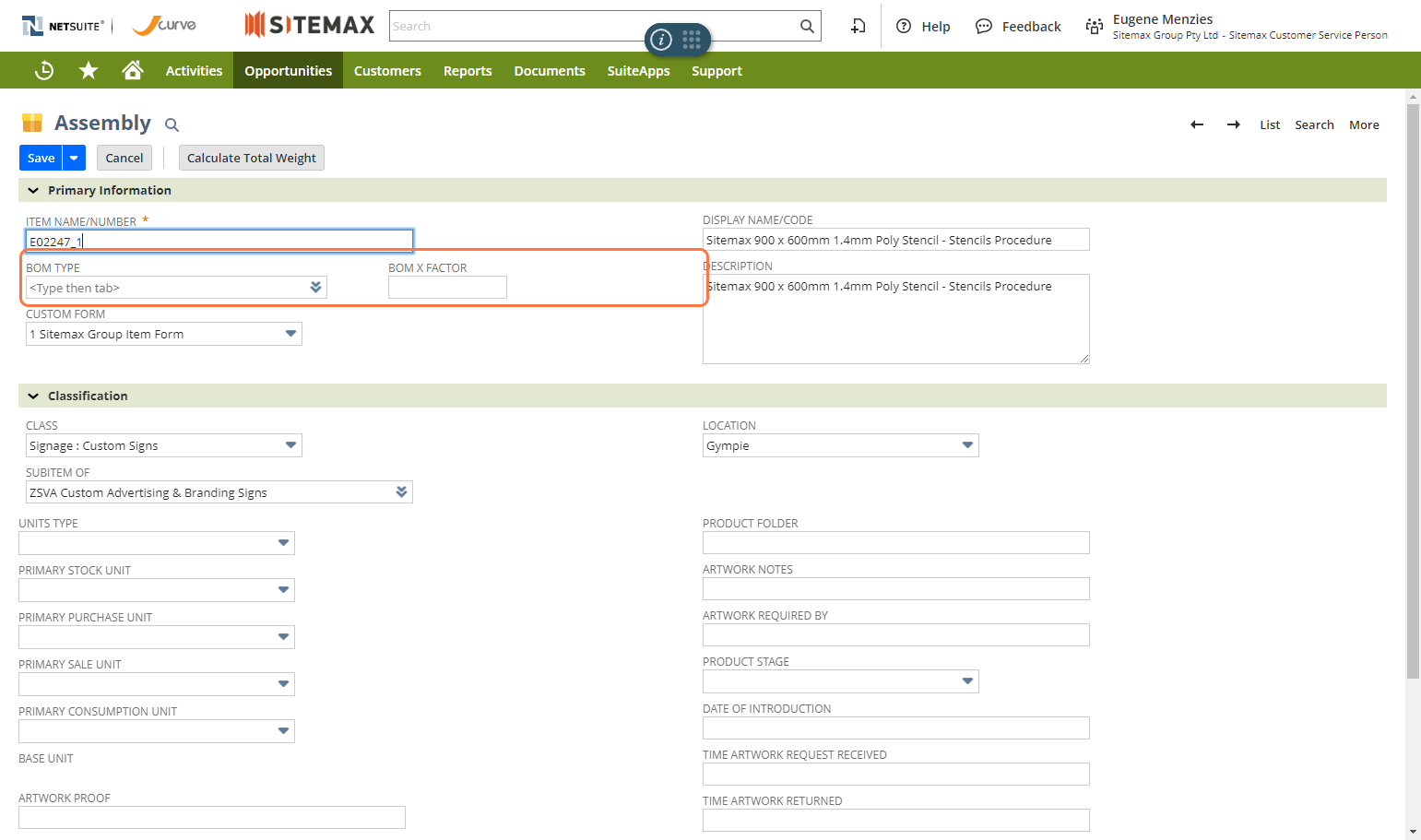This screenshot has width=1421, height=840.
Task: Click the grid dots icon on the overlay
Action: coord(692,39)
